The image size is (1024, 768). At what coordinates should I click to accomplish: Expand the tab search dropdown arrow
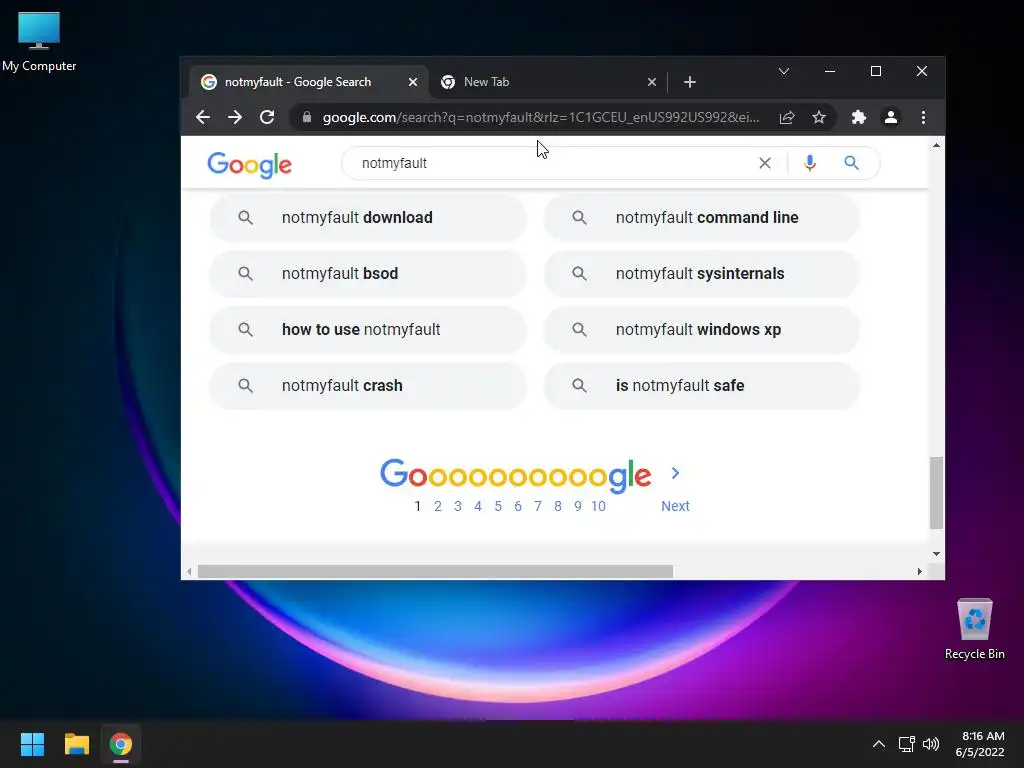tap(784, 71)
